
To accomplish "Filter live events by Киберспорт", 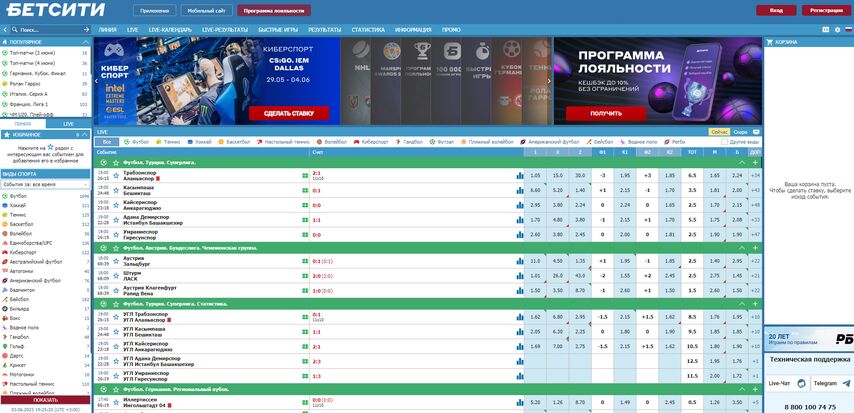I will tap(371, 142).
